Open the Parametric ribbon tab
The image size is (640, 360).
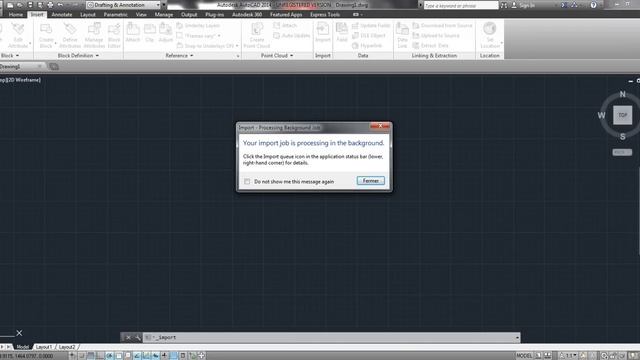116,14
